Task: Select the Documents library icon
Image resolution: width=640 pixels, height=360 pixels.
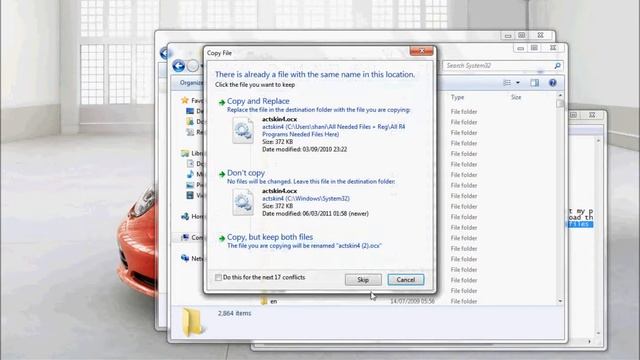Action: tap(190, 164)
